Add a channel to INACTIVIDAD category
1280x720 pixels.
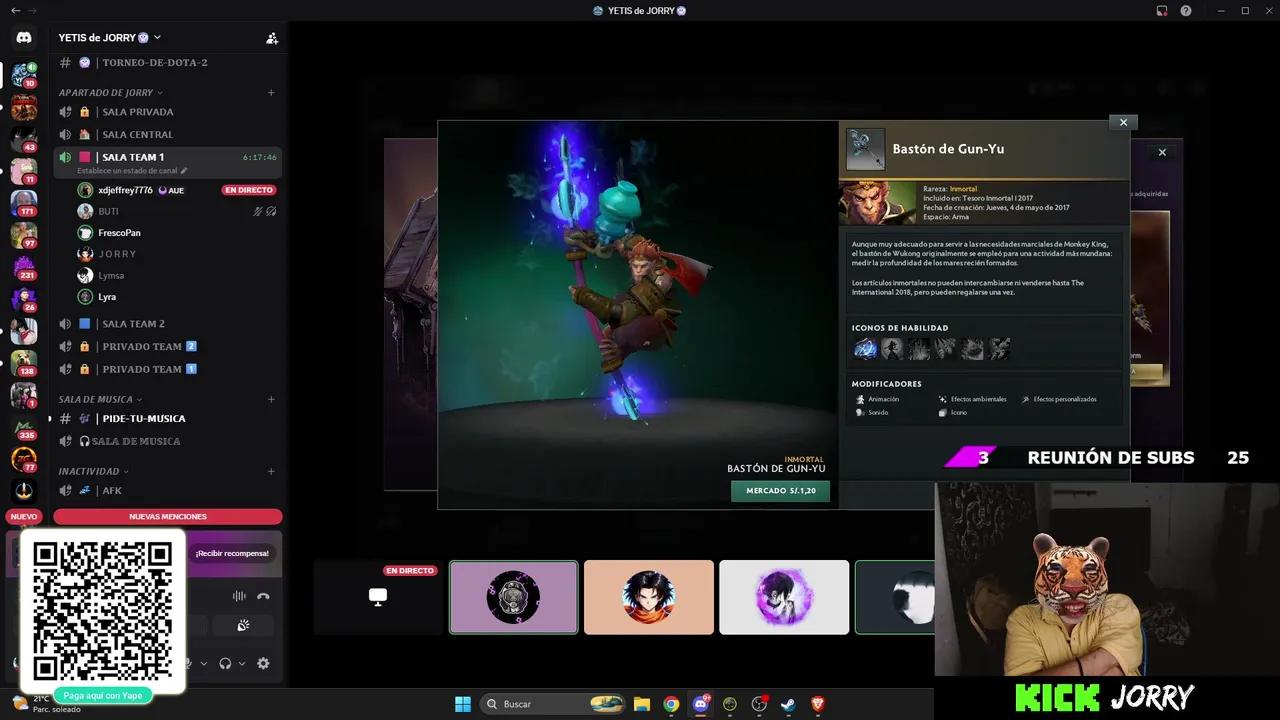coord(271,471)
